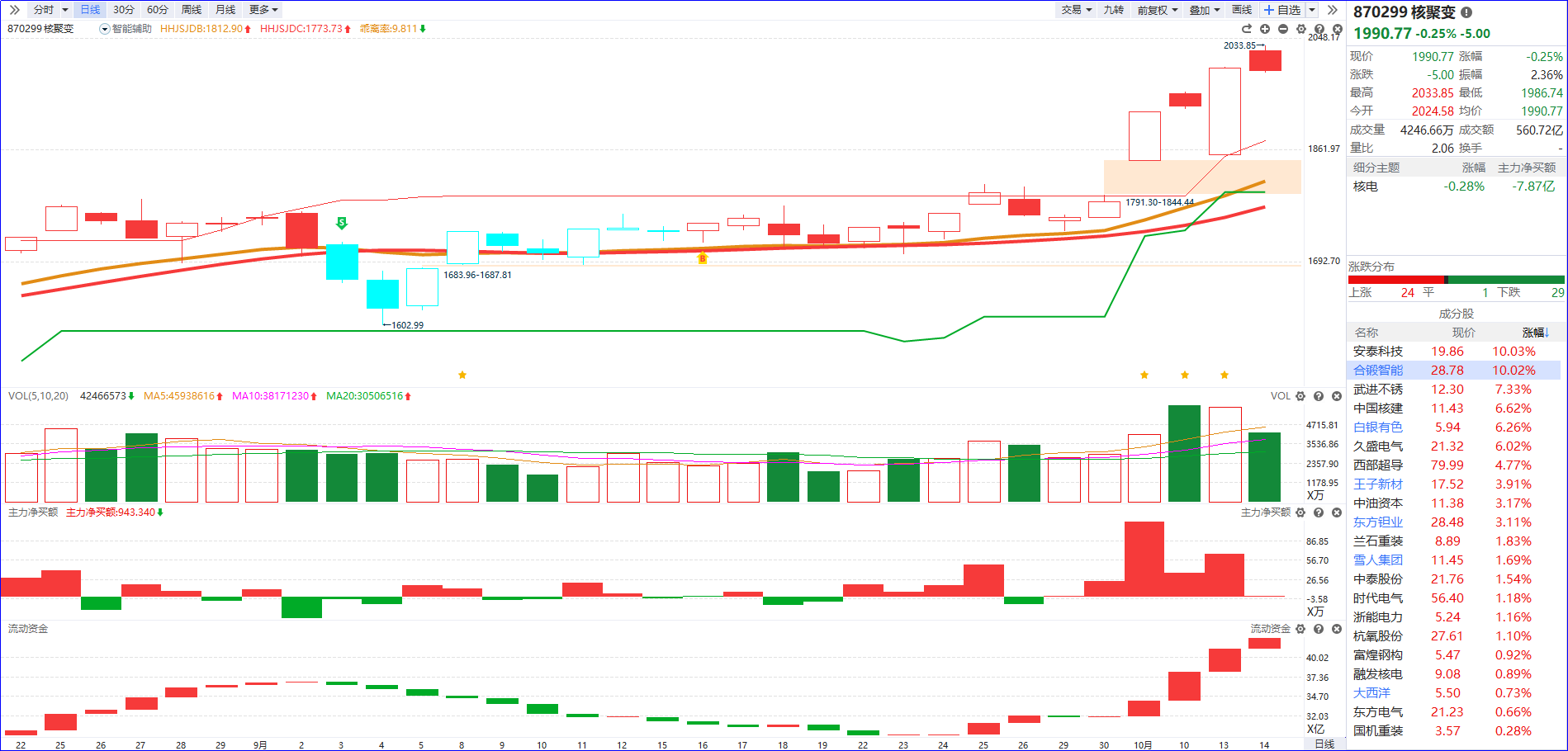
Task: Open help for the main K-line chart
Action: click(x=1319, y=29)
